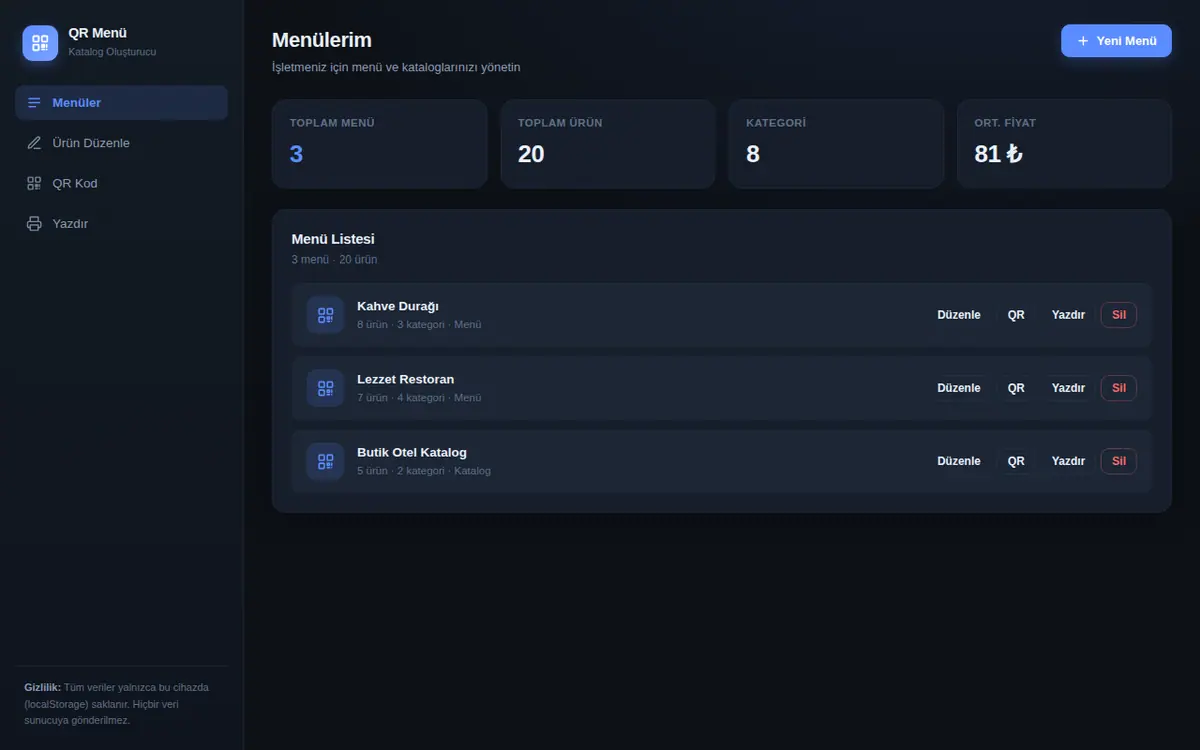
Task: Click the Kahve Durağı menu icon
Action: pyautogui.click(x=325, y=315)
